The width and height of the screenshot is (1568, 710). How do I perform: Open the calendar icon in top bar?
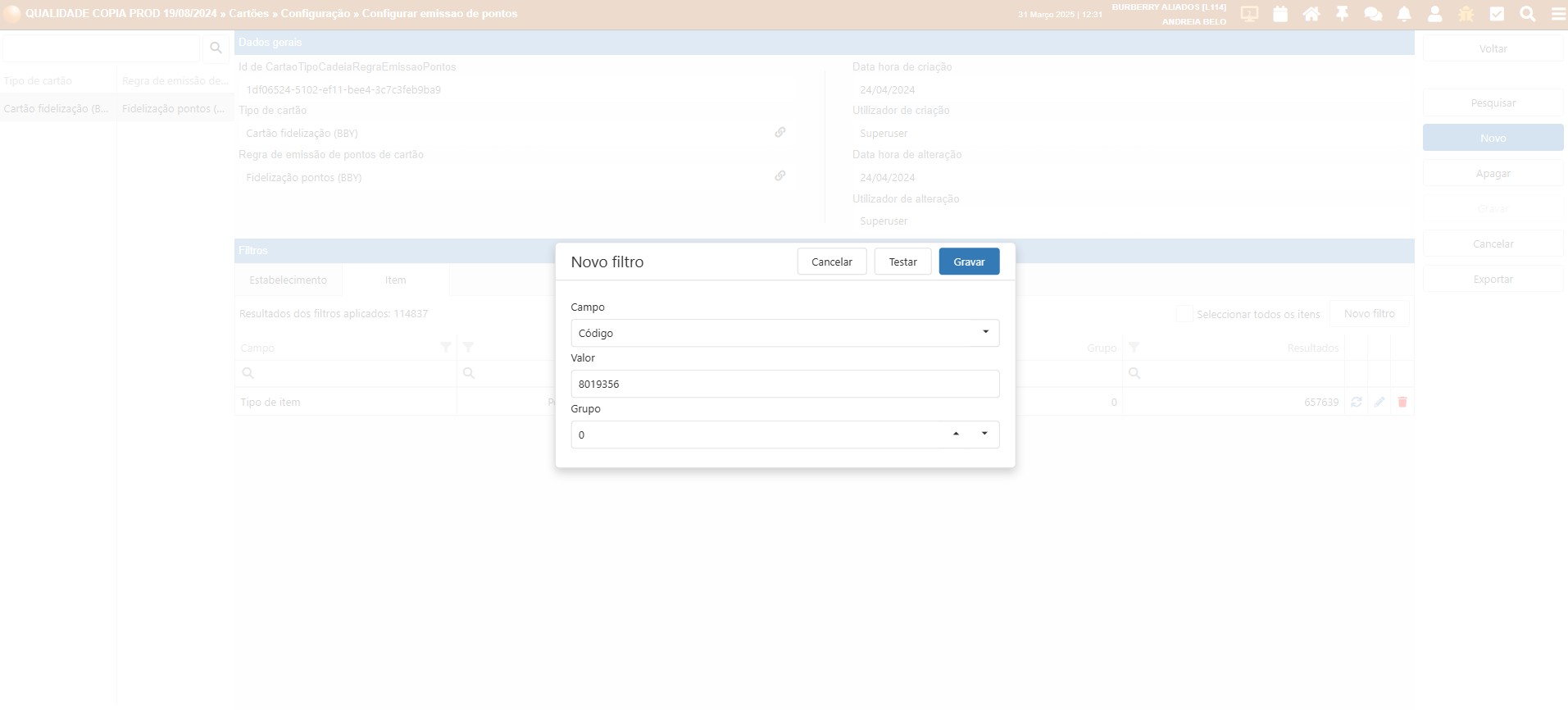(x=1280, y=14)
